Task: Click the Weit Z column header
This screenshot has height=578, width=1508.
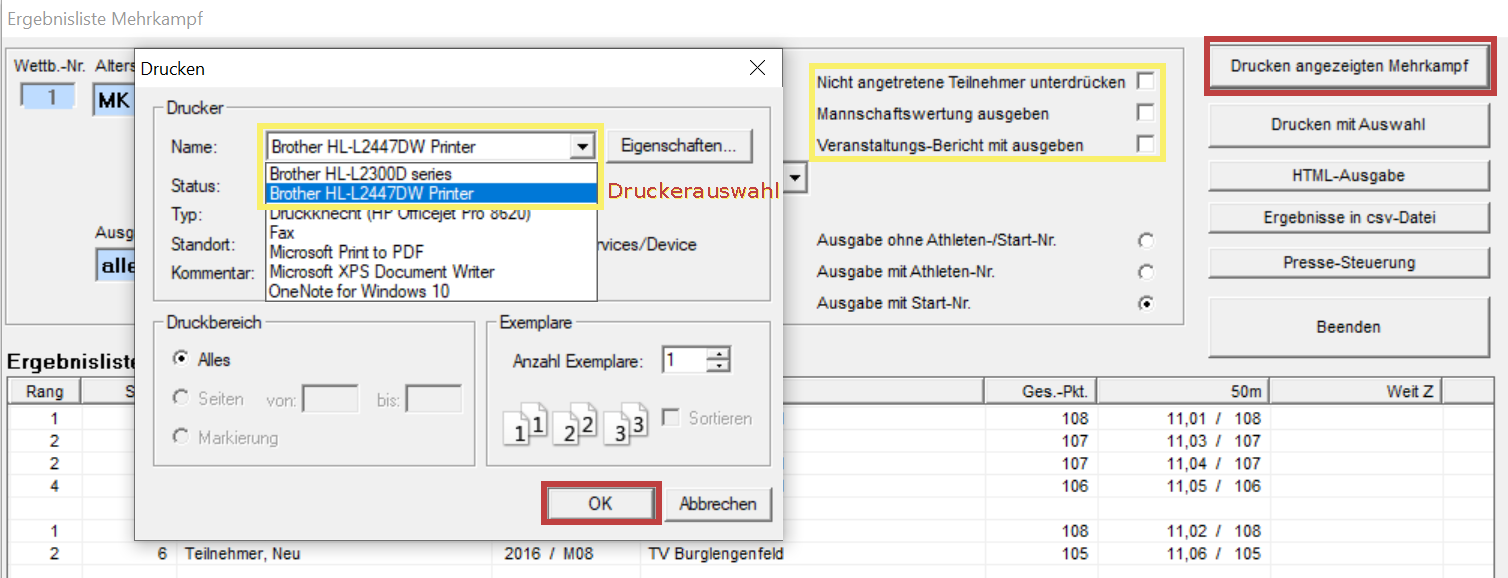Action: click(1356, 391)
